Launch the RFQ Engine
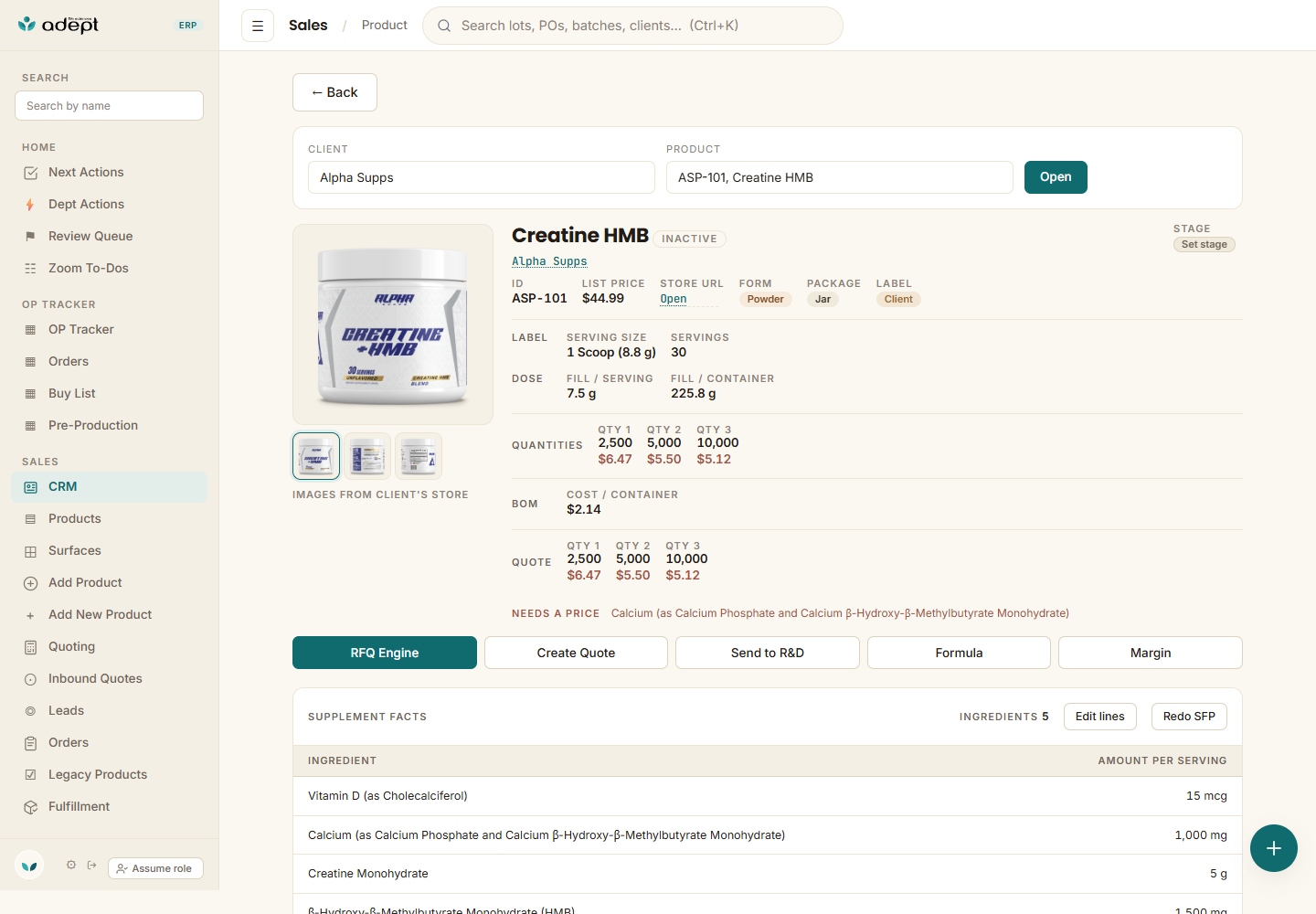Image resolution: width=1316 pixels, height=914 pixels. tap(385, 653)
